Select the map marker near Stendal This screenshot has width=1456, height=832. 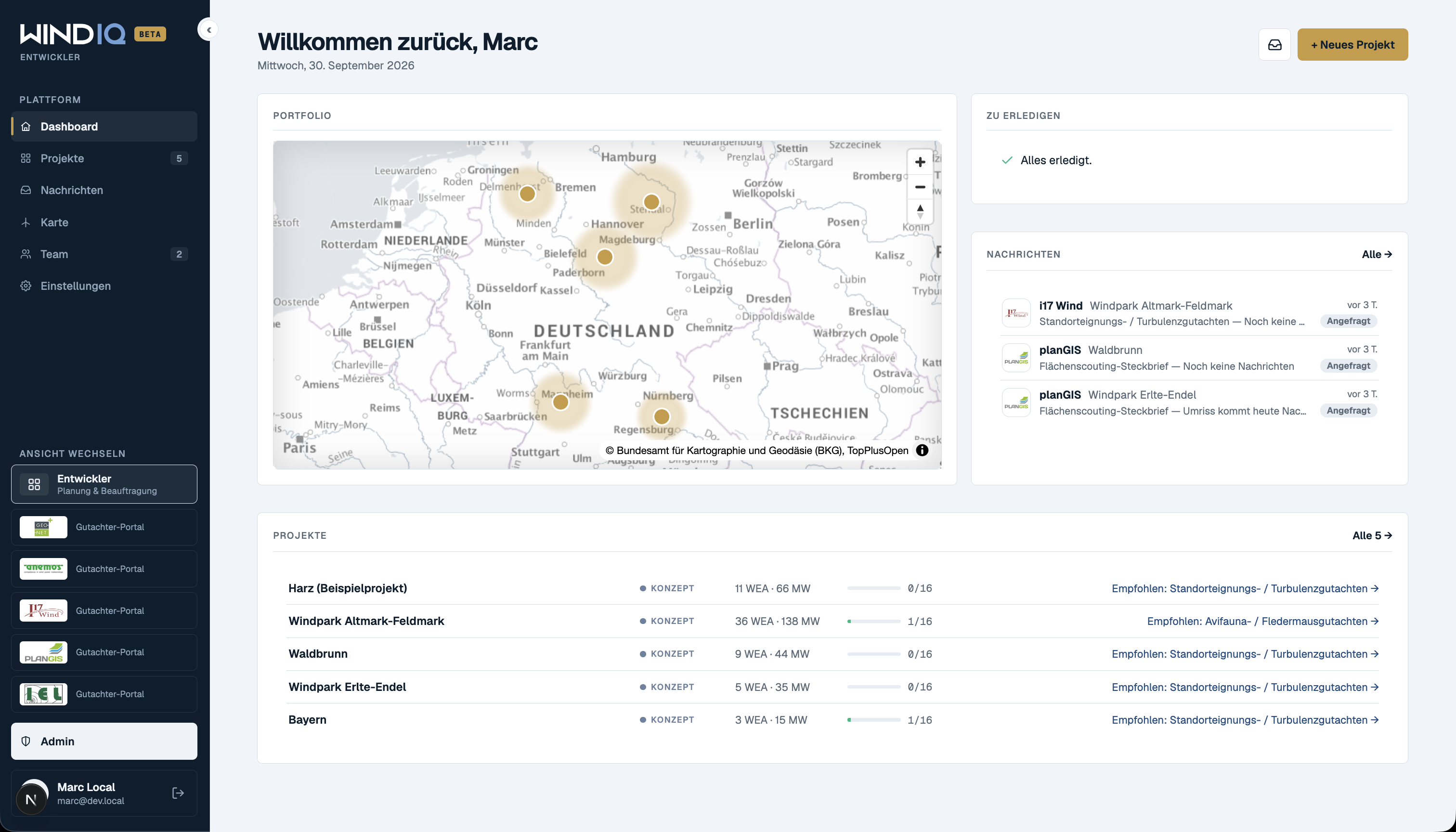coord(651,202)
